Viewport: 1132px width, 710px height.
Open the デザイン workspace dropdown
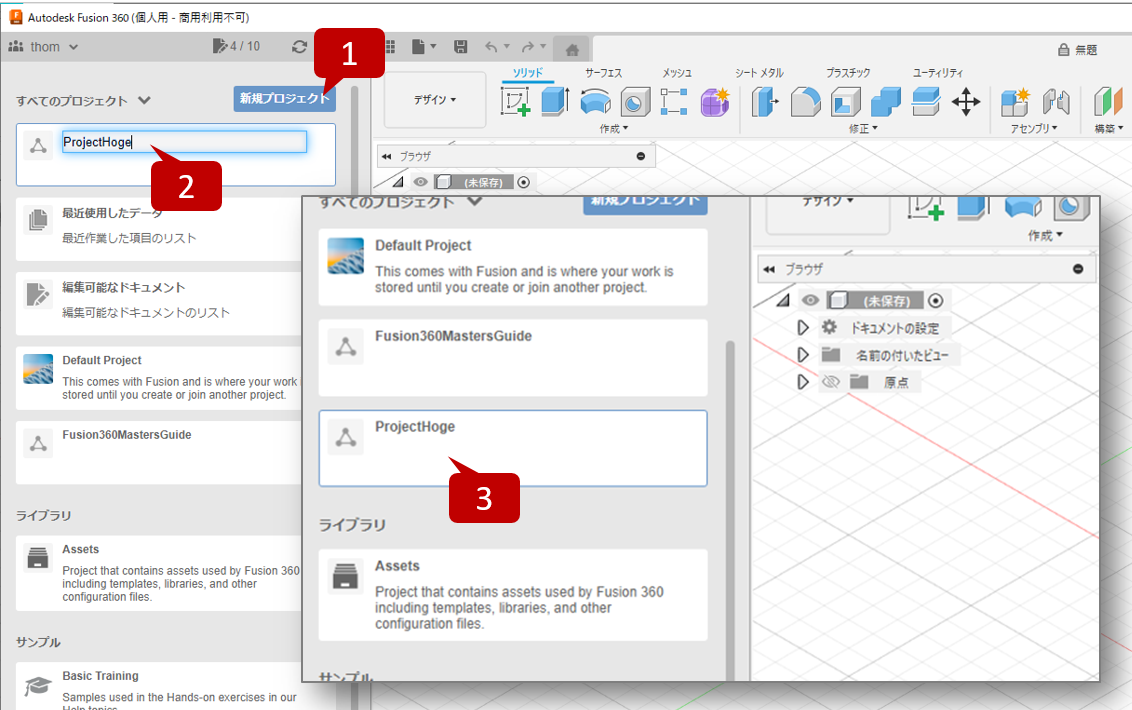(x=435, y=100)
